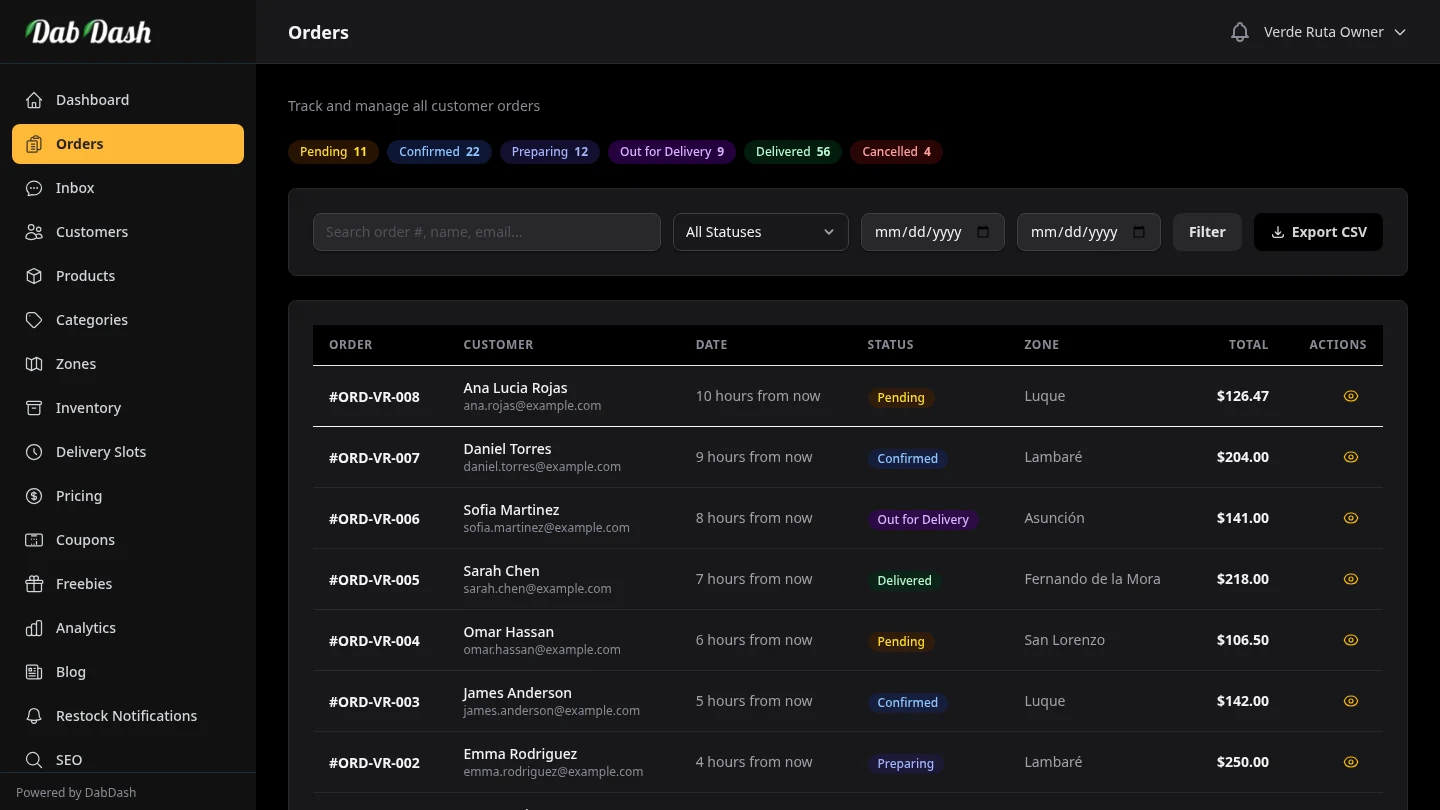Open the Categories tag icon
Screen dimensions: 1440x810
(x=34, y=320)
